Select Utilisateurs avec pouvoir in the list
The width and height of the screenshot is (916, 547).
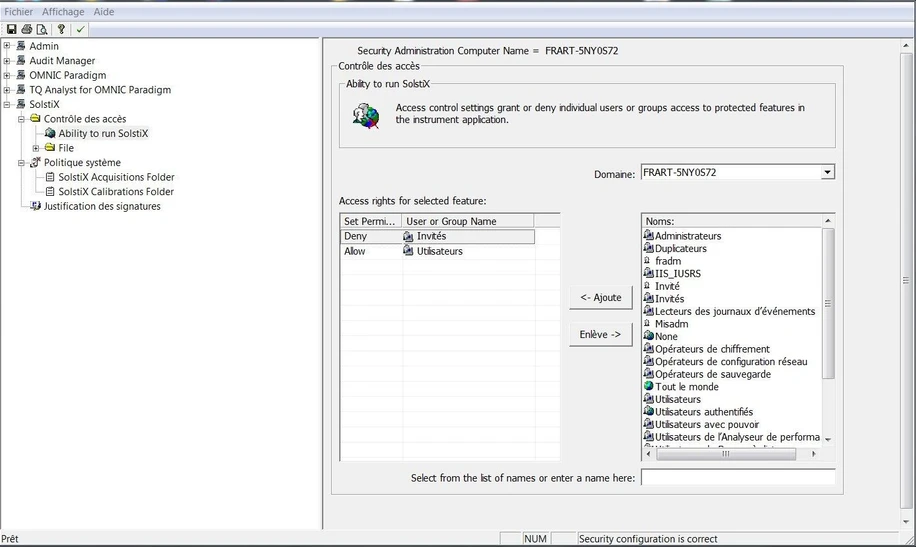707,424
